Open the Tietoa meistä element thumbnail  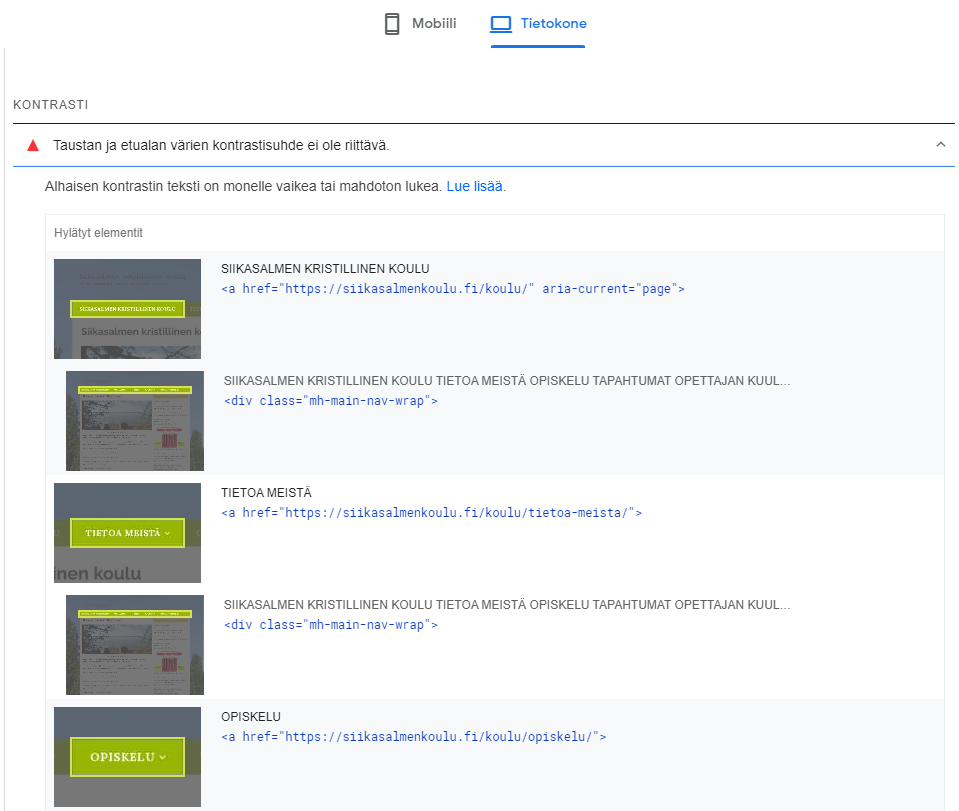click(x=127, y=533)
